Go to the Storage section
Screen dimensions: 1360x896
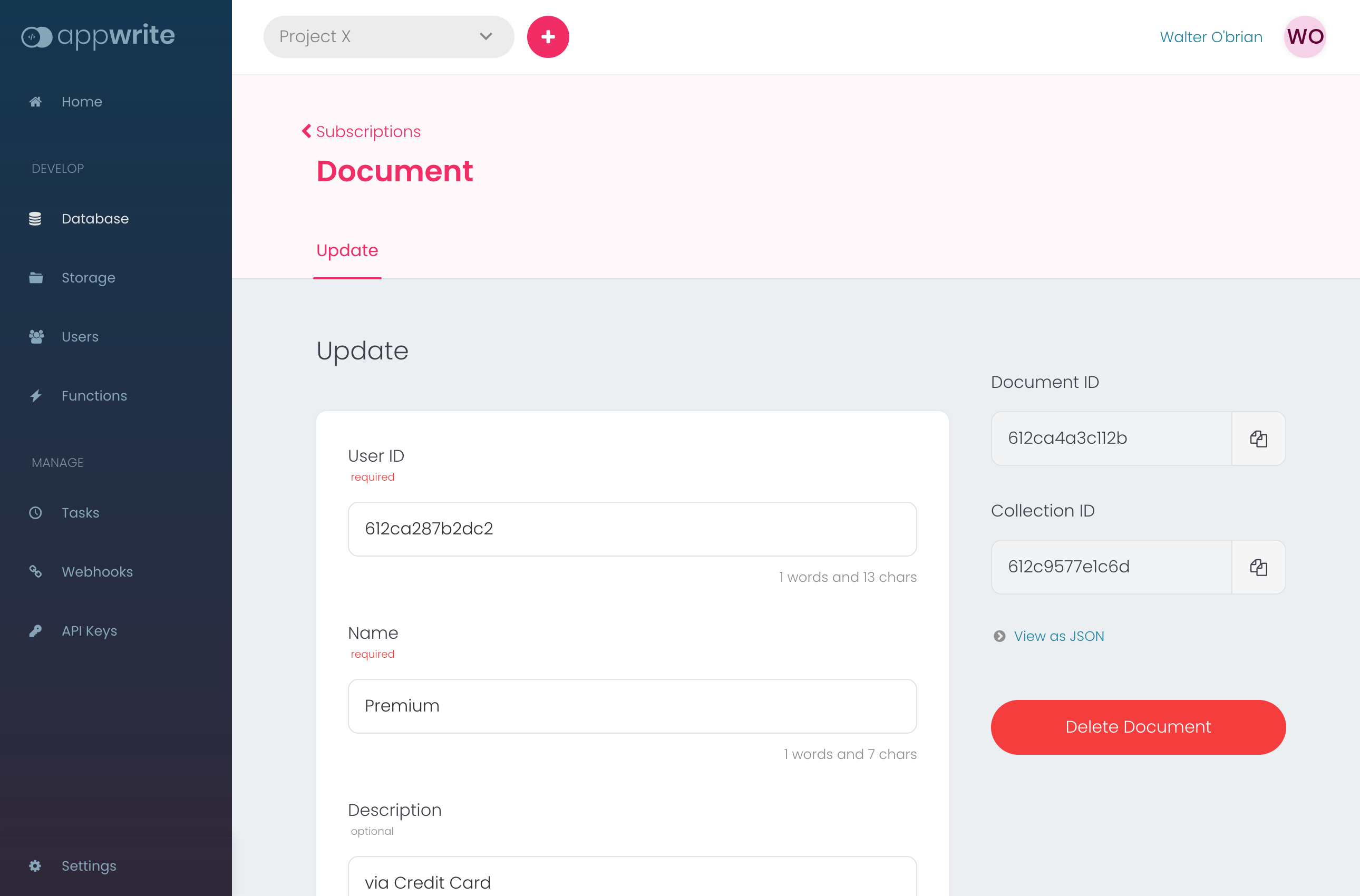(x=88, y=278)
